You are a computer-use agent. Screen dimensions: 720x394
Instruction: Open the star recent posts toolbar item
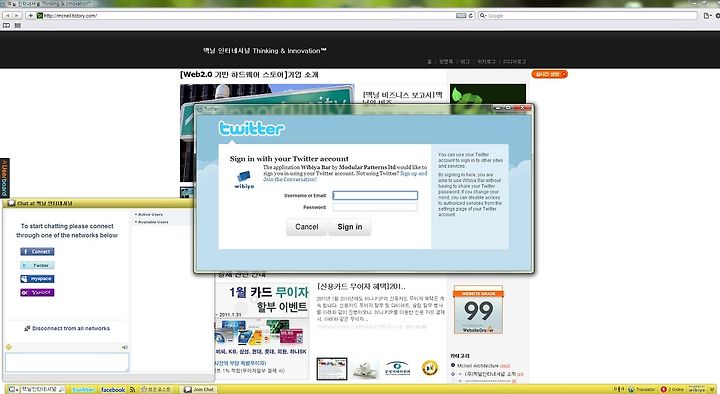coord(156,389)
